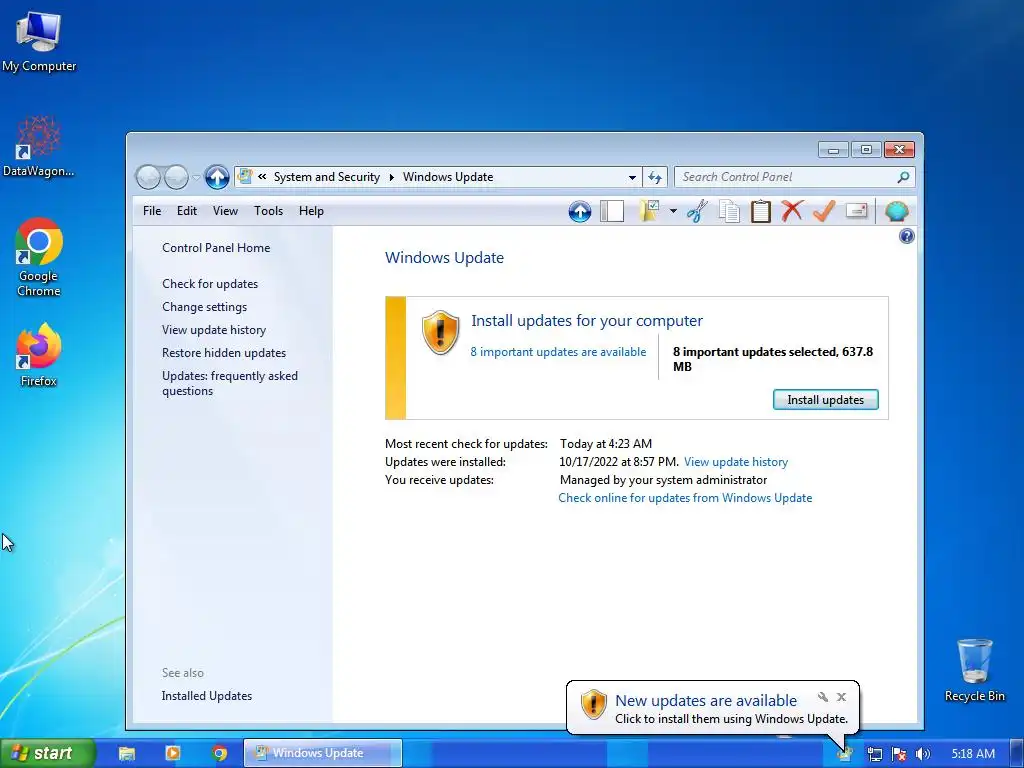Click the volume speaker tray icon
Viewport: 1024px width, 768px height.
922,754
